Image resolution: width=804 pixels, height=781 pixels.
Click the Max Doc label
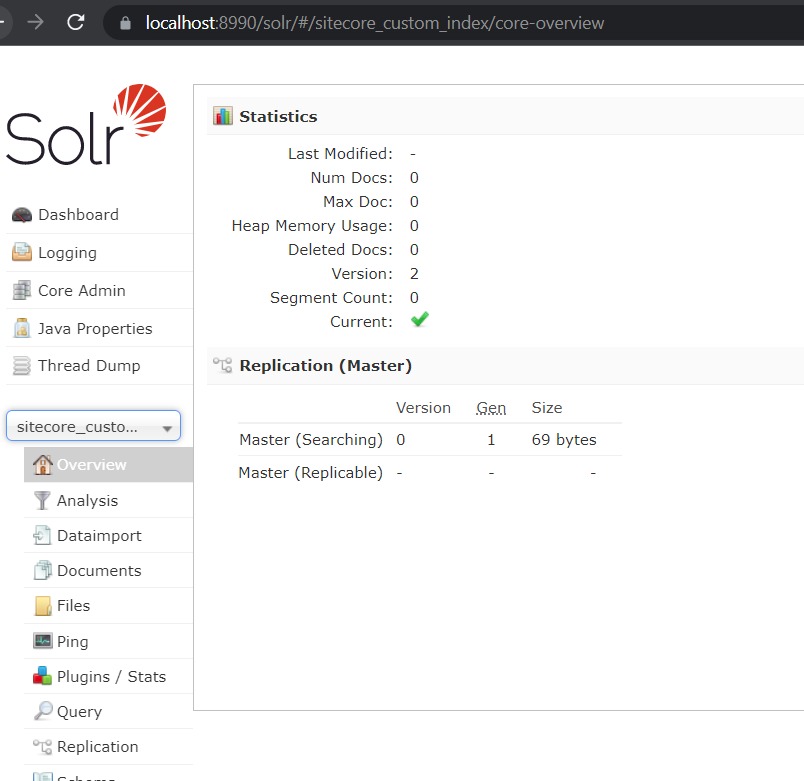click(x=358, y=202)
